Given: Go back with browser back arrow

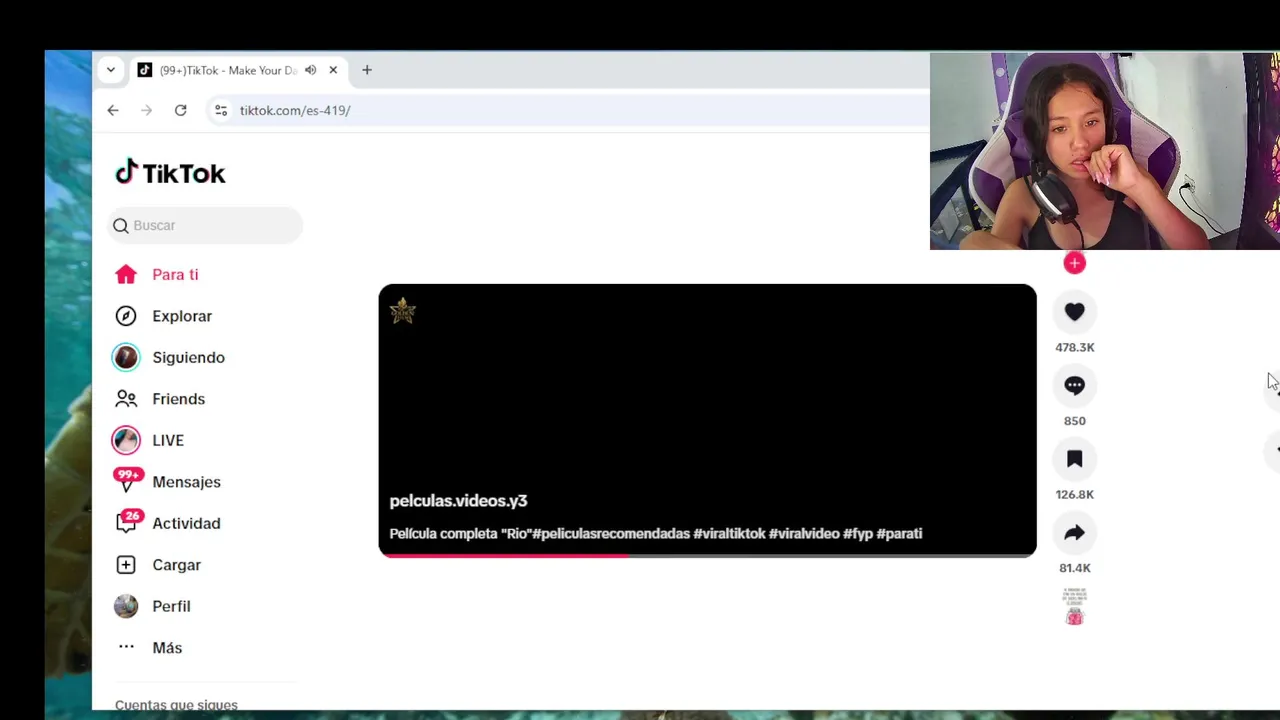Looking at the screenshot, I should [113, 110].
